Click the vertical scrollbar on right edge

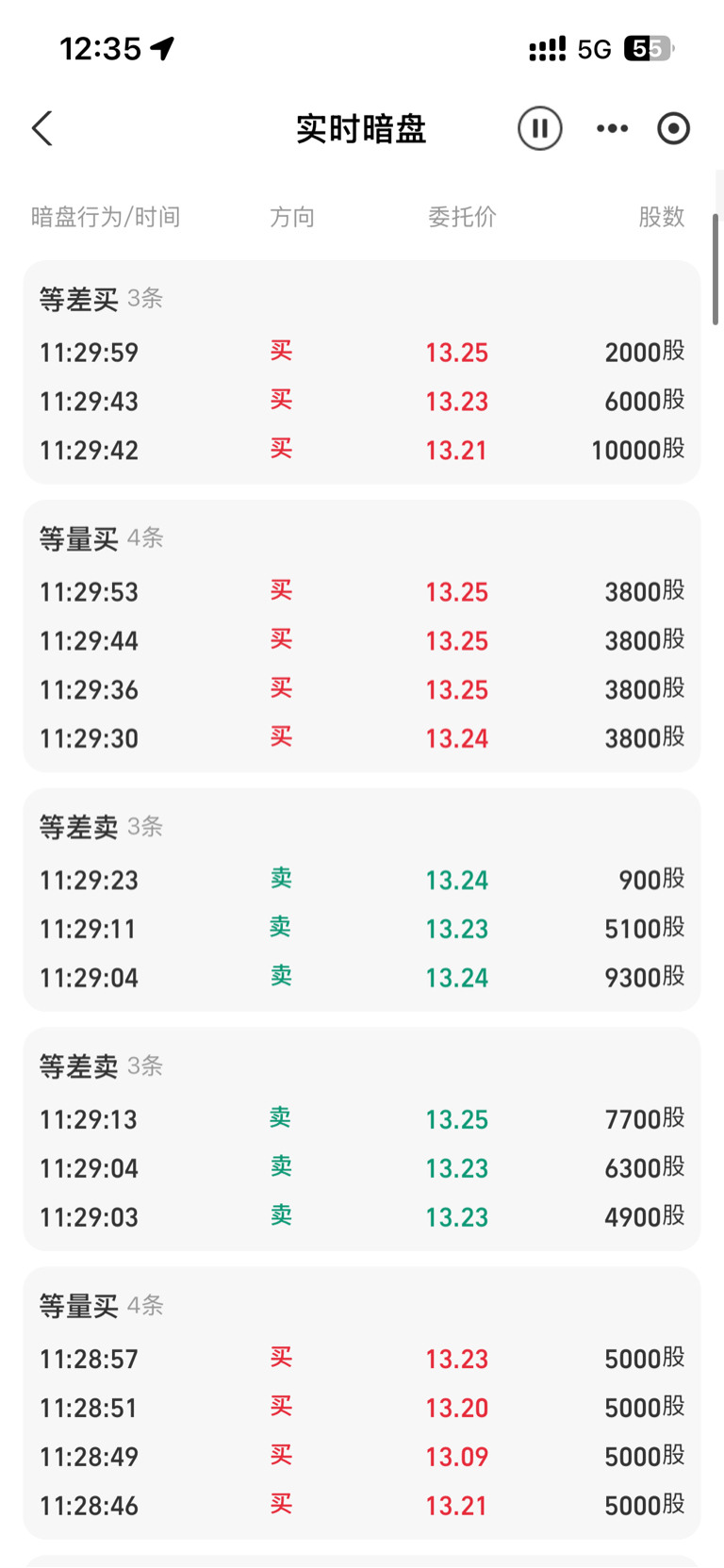716,269
